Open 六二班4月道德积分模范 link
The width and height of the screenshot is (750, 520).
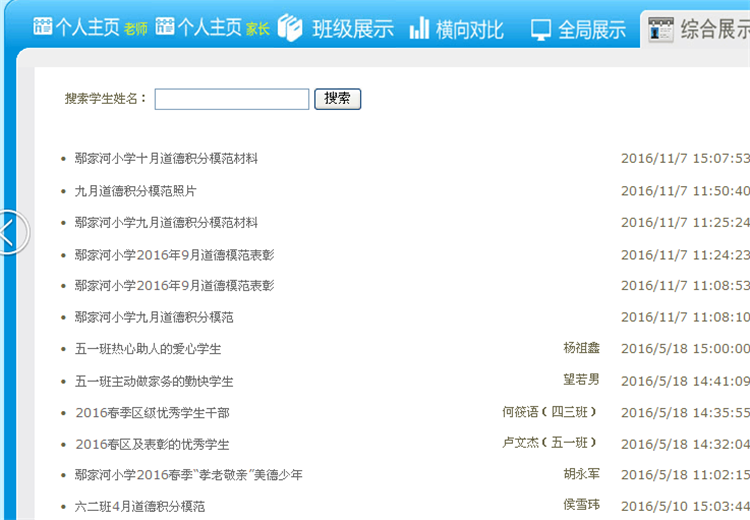click(140, 507)
